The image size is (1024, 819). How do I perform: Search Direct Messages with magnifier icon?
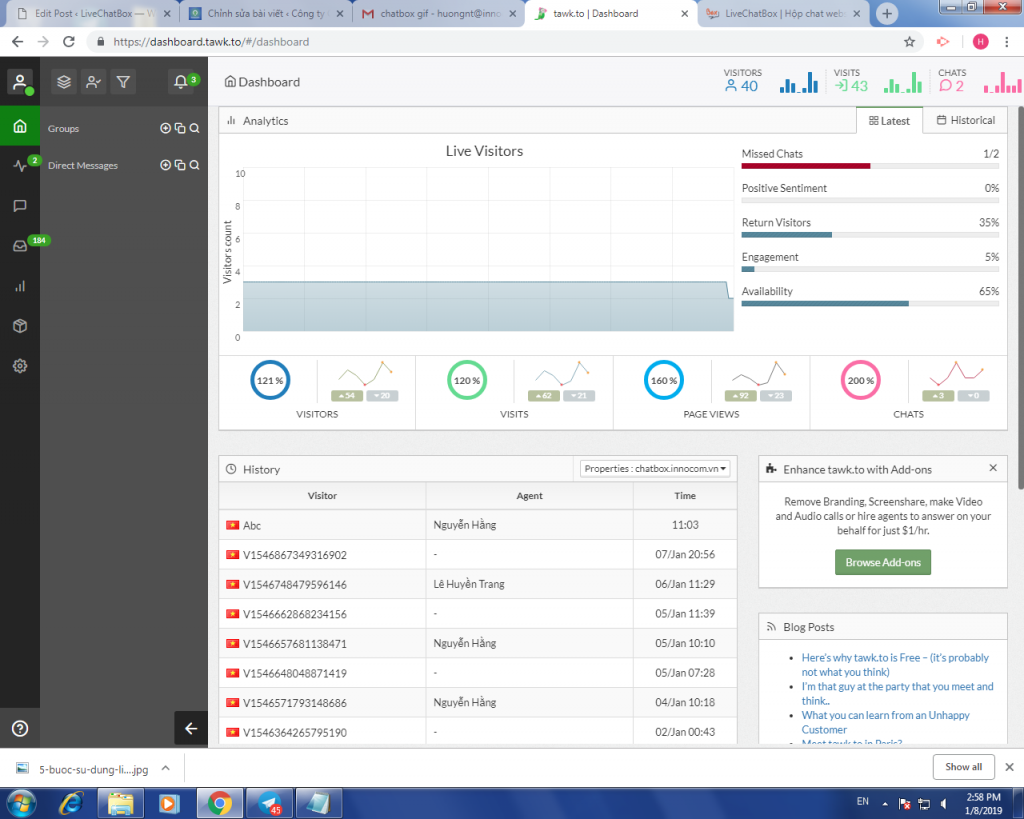[194, 165]
